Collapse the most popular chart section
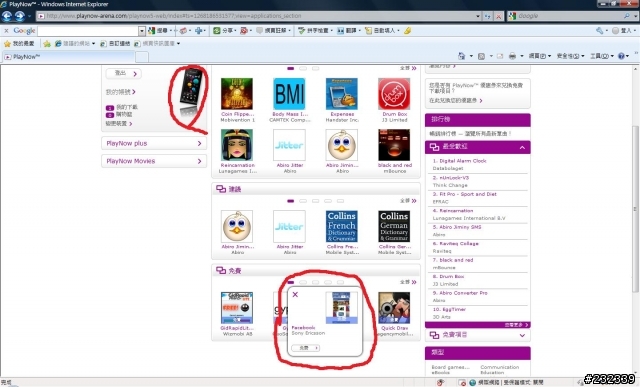Screen dimensions: 640x387 [x=522, y=147]
